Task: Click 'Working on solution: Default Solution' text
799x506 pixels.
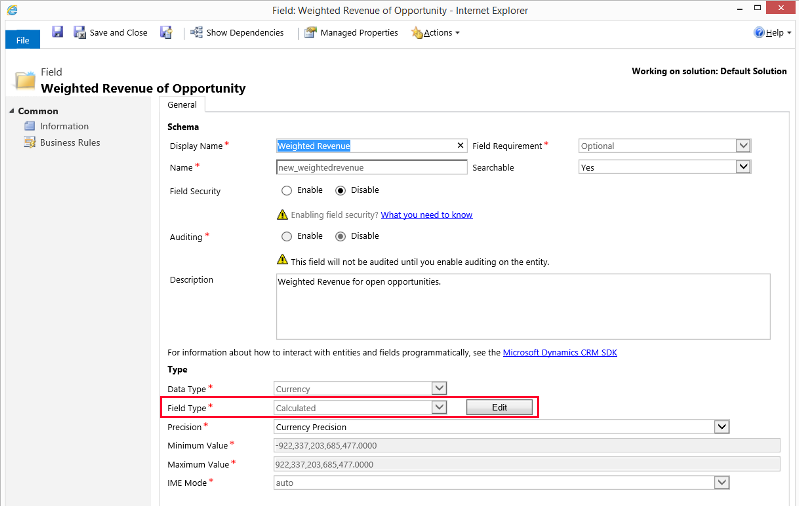Action: pos(709,71)
